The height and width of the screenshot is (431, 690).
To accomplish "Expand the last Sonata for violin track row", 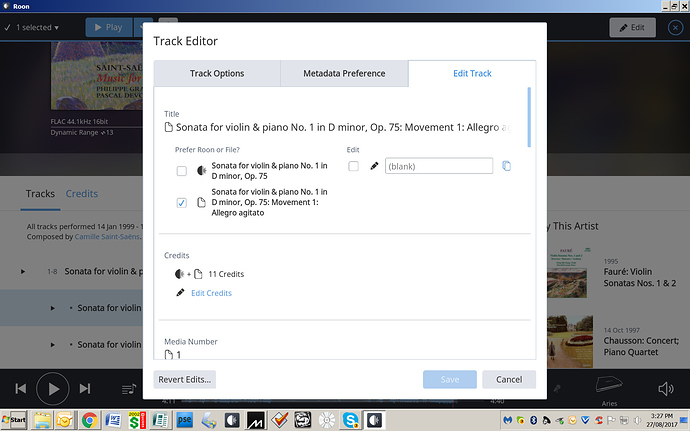I will pyautogui.click(x=52, y=345).
